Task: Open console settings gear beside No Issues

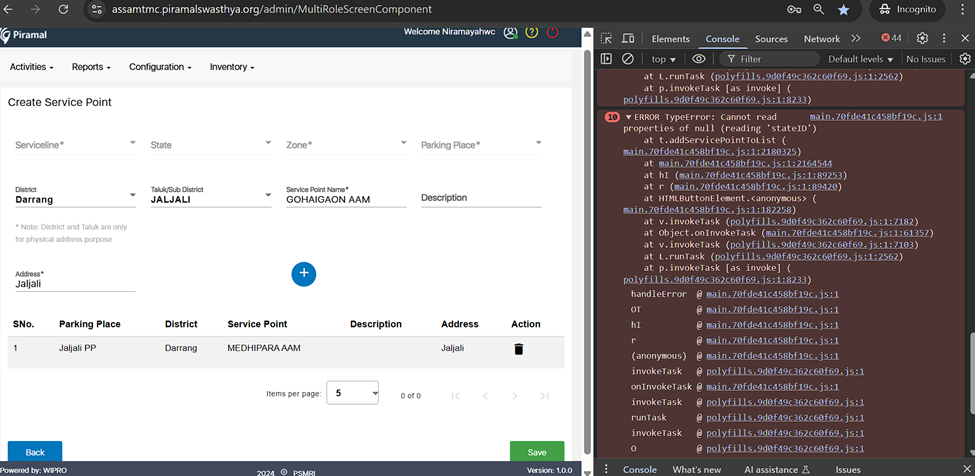Action: point(965,59)
